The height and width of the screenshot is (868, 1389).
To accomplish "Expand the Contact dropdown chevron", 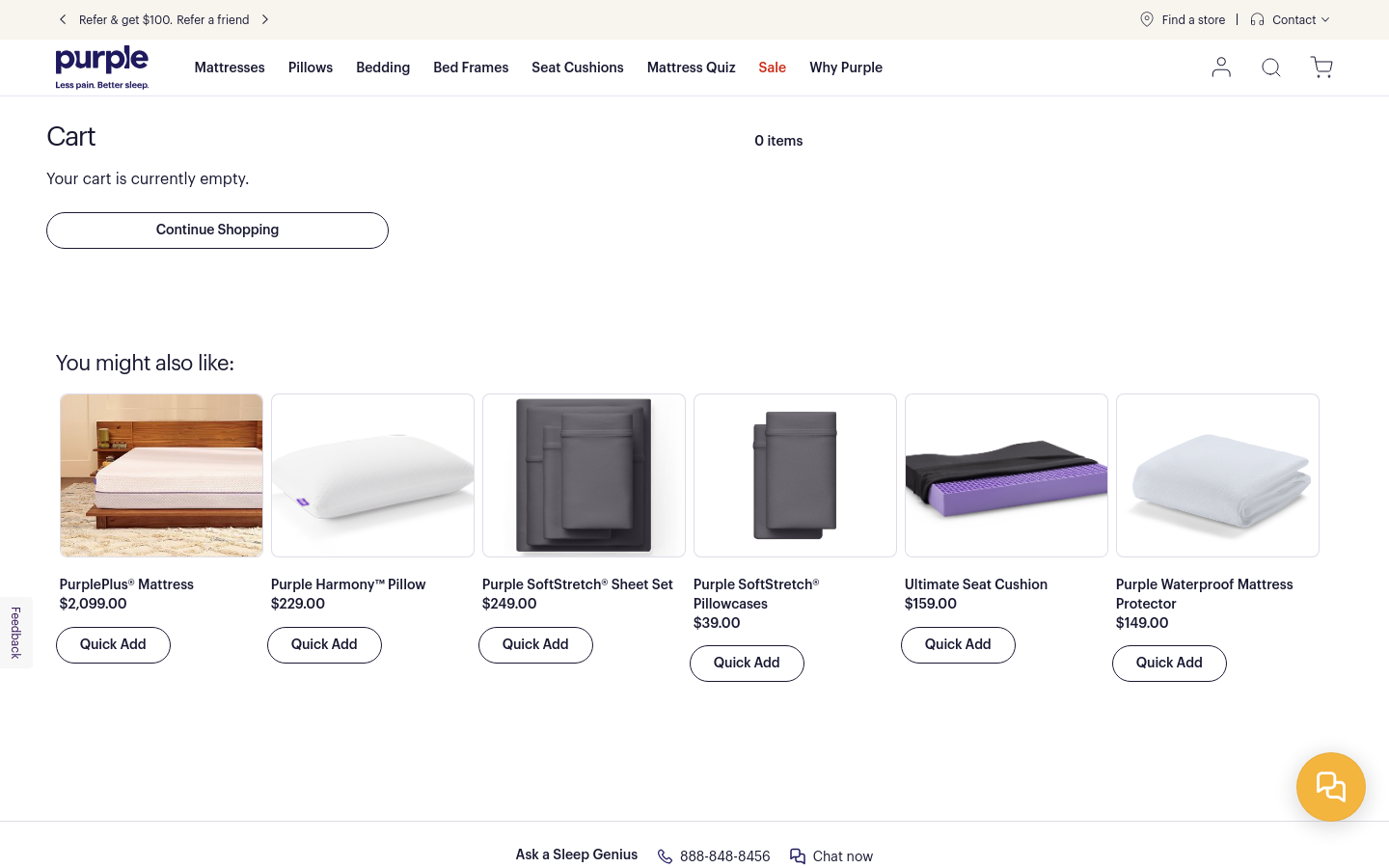I will tap(1325, 19).
